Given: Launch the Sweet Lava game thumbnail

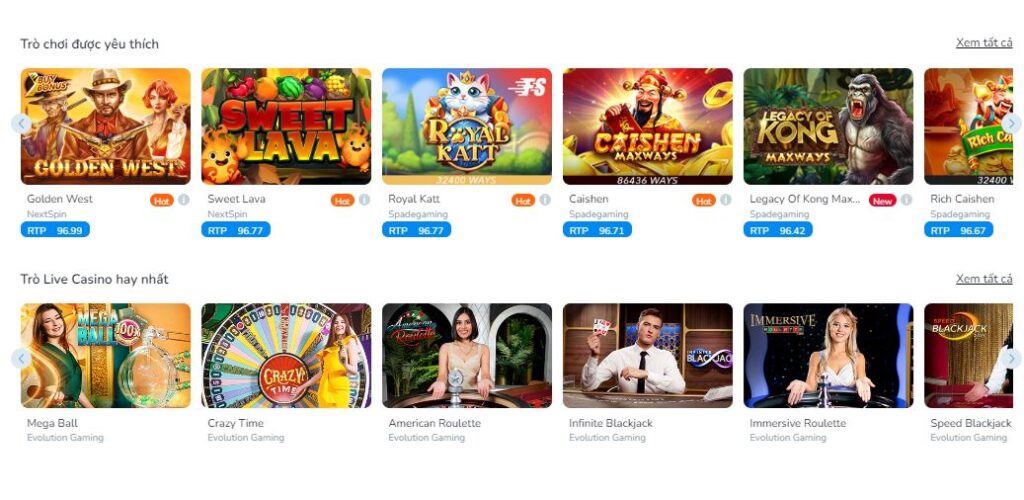Looking at the screenshot, I should point(286,127).
